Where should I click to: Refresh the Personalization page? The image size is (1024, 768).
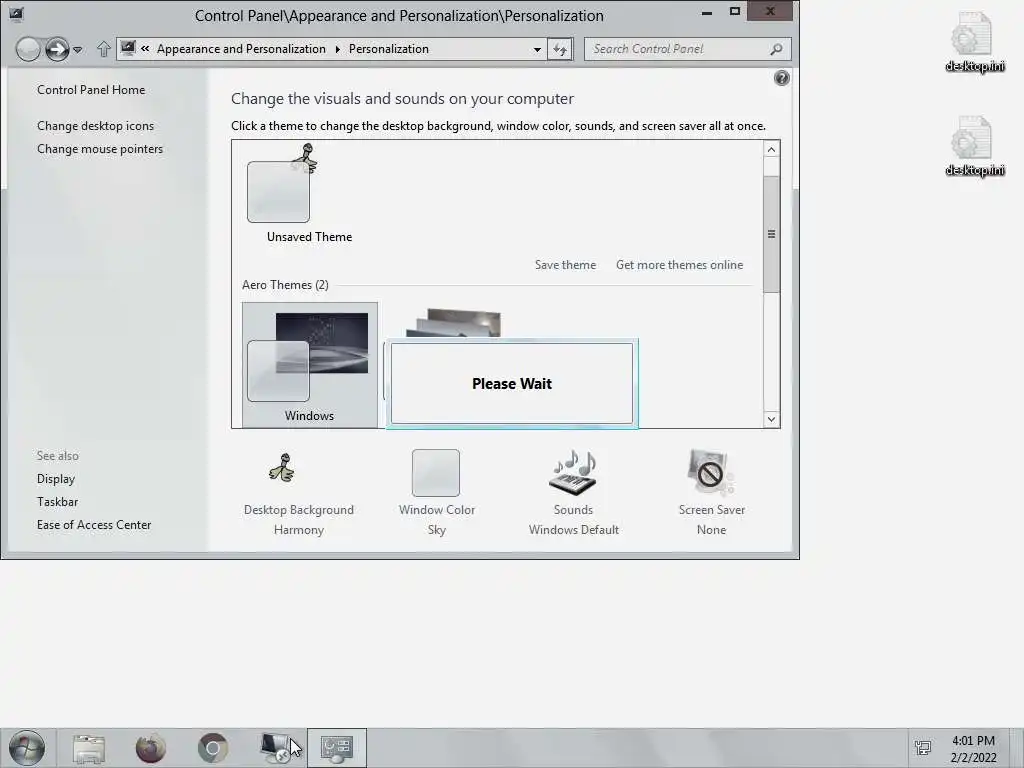click(560, 50)
